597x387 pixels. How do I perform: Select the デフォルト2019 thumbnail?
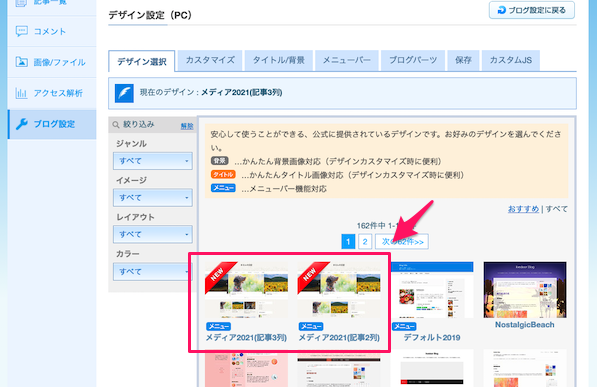[x=432, y=289]
